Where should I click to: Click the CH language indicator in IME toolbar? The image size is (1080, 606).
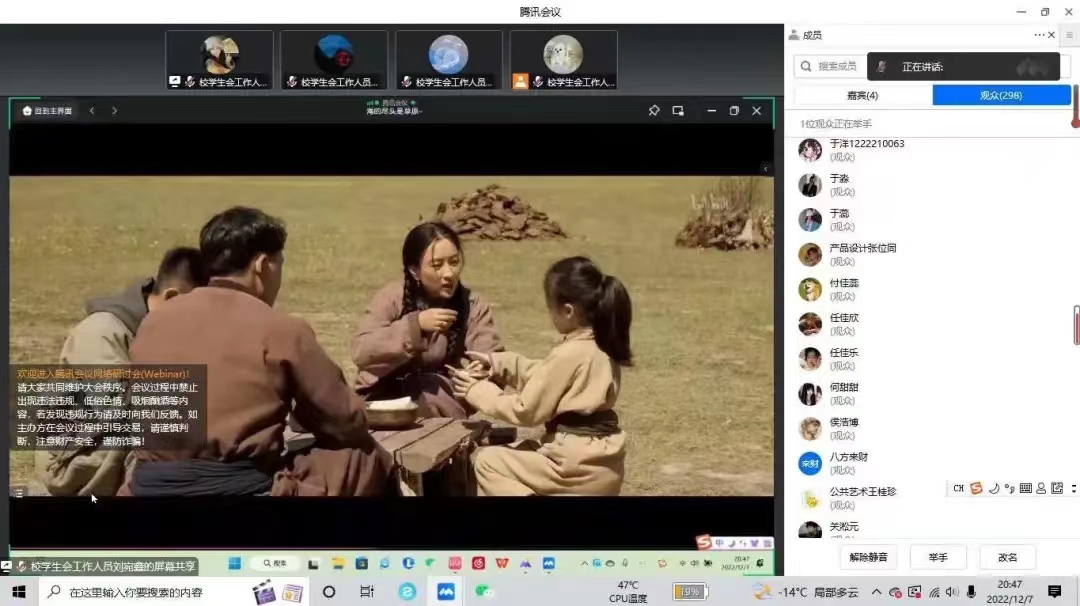click(958, 488)
